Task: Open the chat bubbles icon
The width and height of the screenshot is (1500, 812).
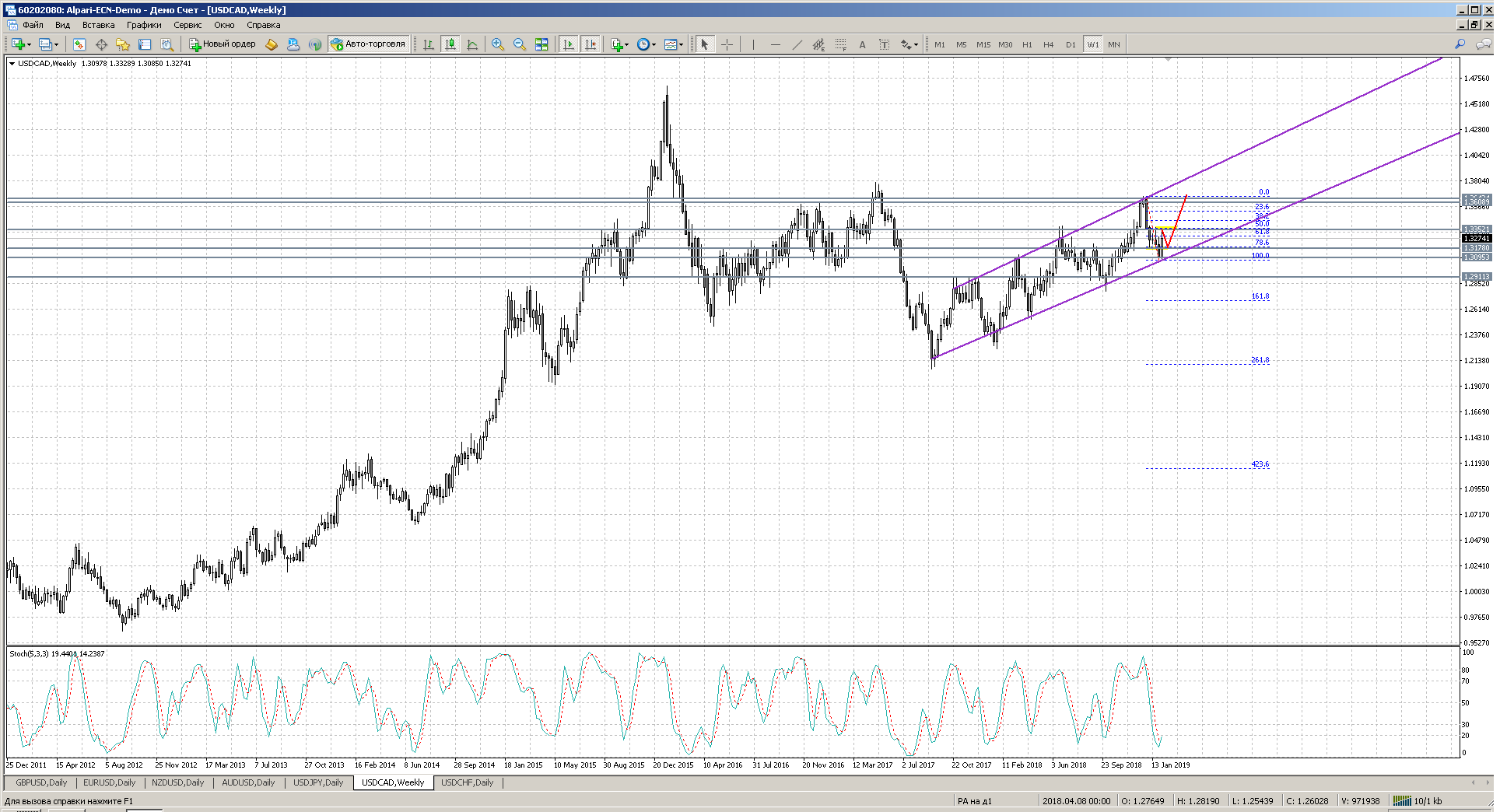Action: click(x=1484, y=44)
